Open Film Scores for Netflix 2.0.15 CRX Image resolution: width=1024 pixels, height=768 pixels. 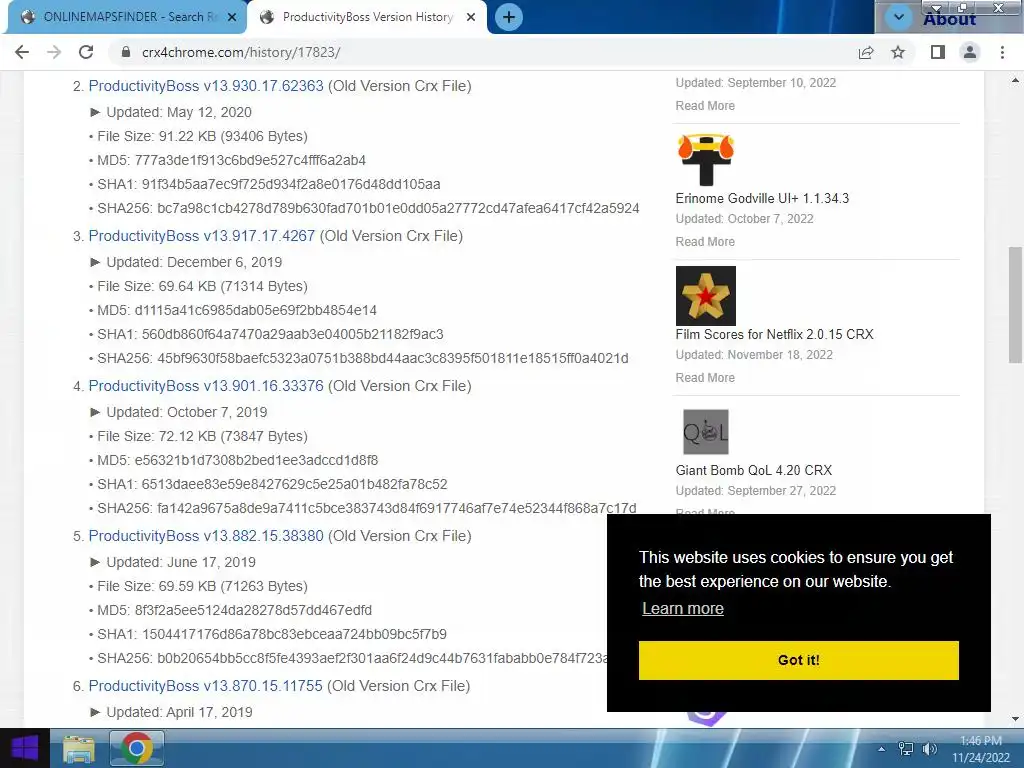point(775,334)
